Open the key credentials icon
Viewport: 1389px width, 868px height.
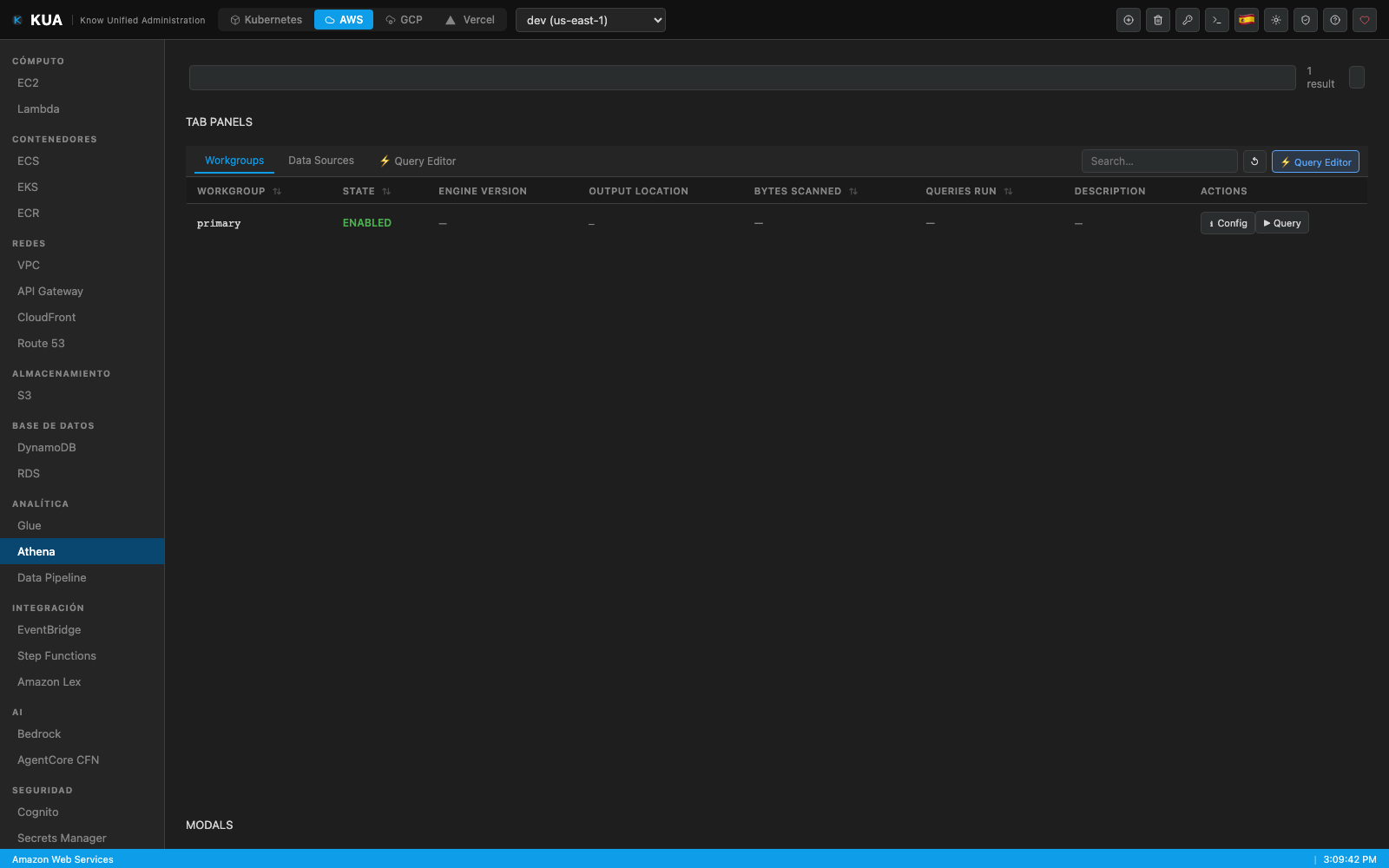pyautogui.click(x=1188, y=20)
